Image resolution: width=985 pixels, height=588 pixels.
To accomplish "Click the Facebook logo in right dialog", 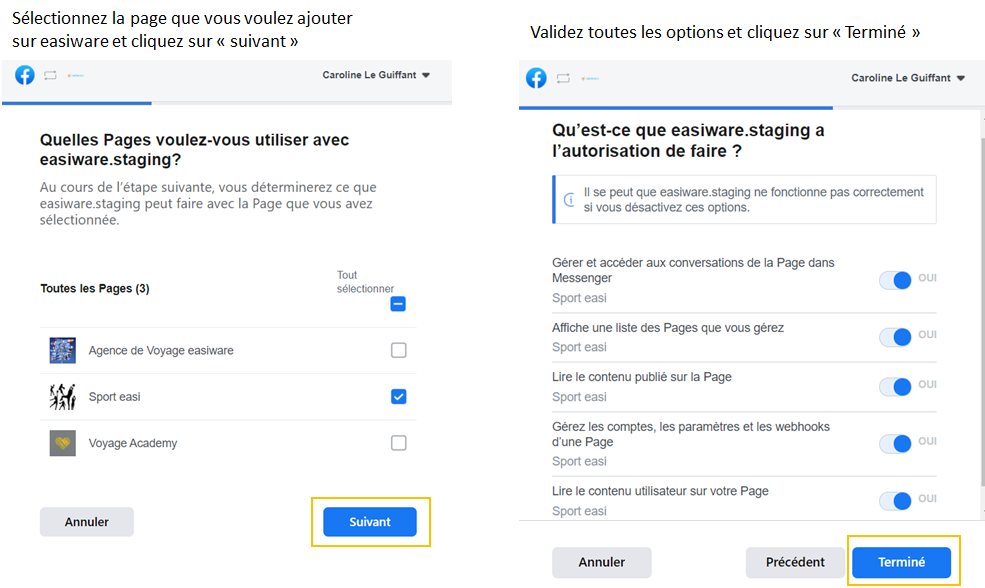I will pyautogui.click(x=537, y=78).
